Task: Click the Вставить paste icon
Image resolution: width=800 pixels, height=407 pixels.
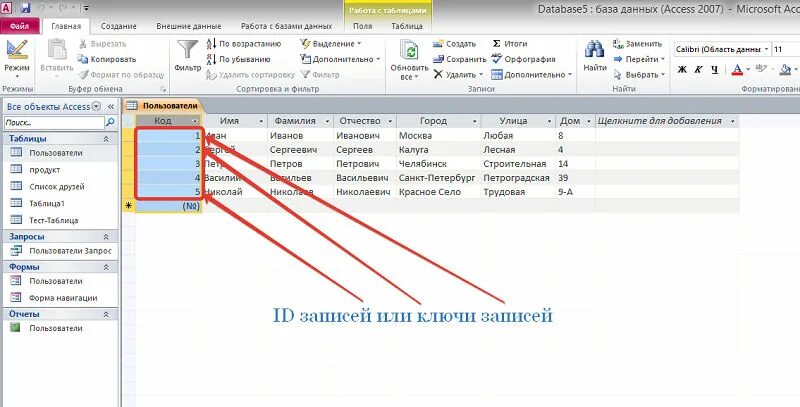Action: (x=57, y=50)
